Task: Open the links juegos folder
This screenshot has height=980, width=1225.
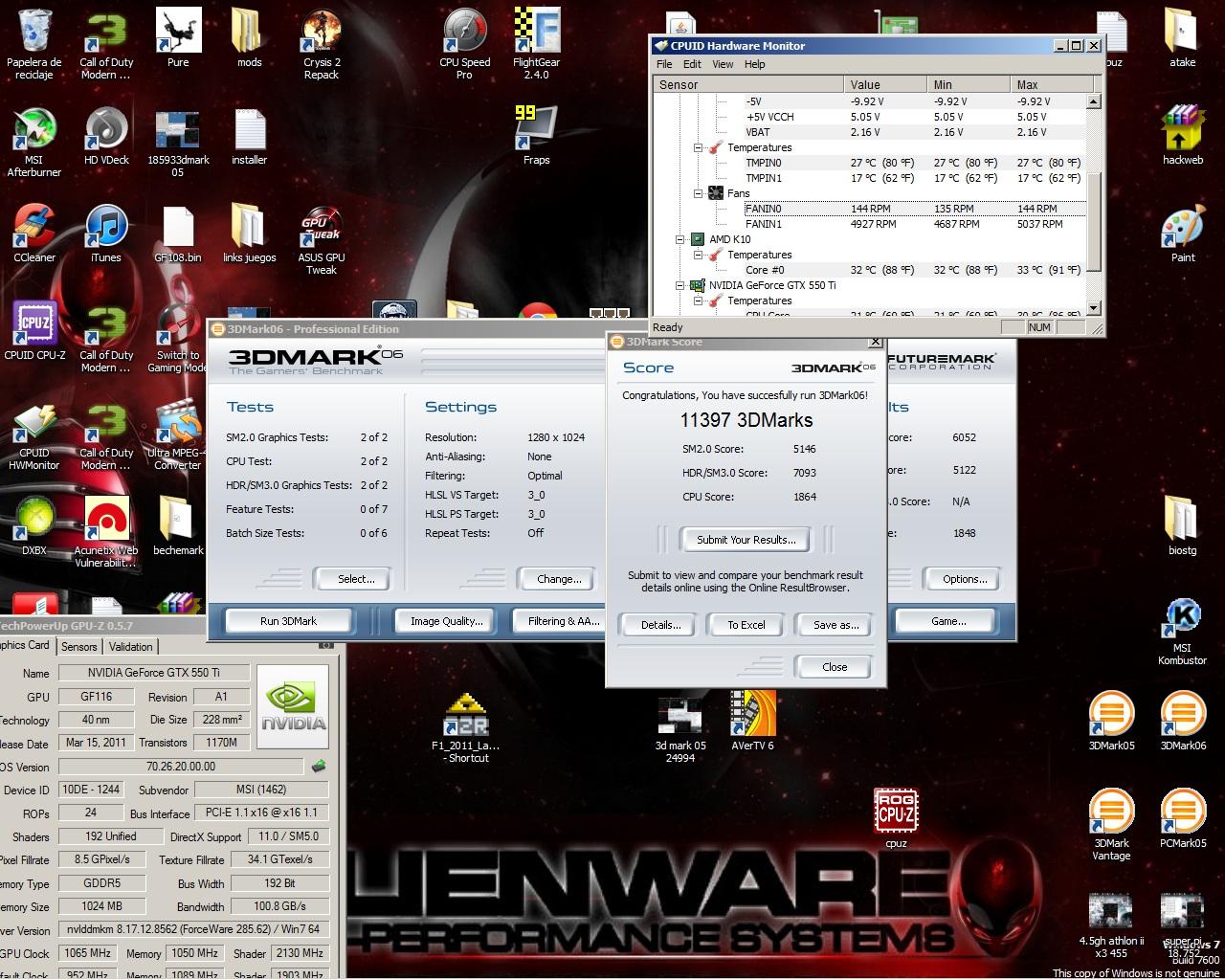Action: coord(249,234)
